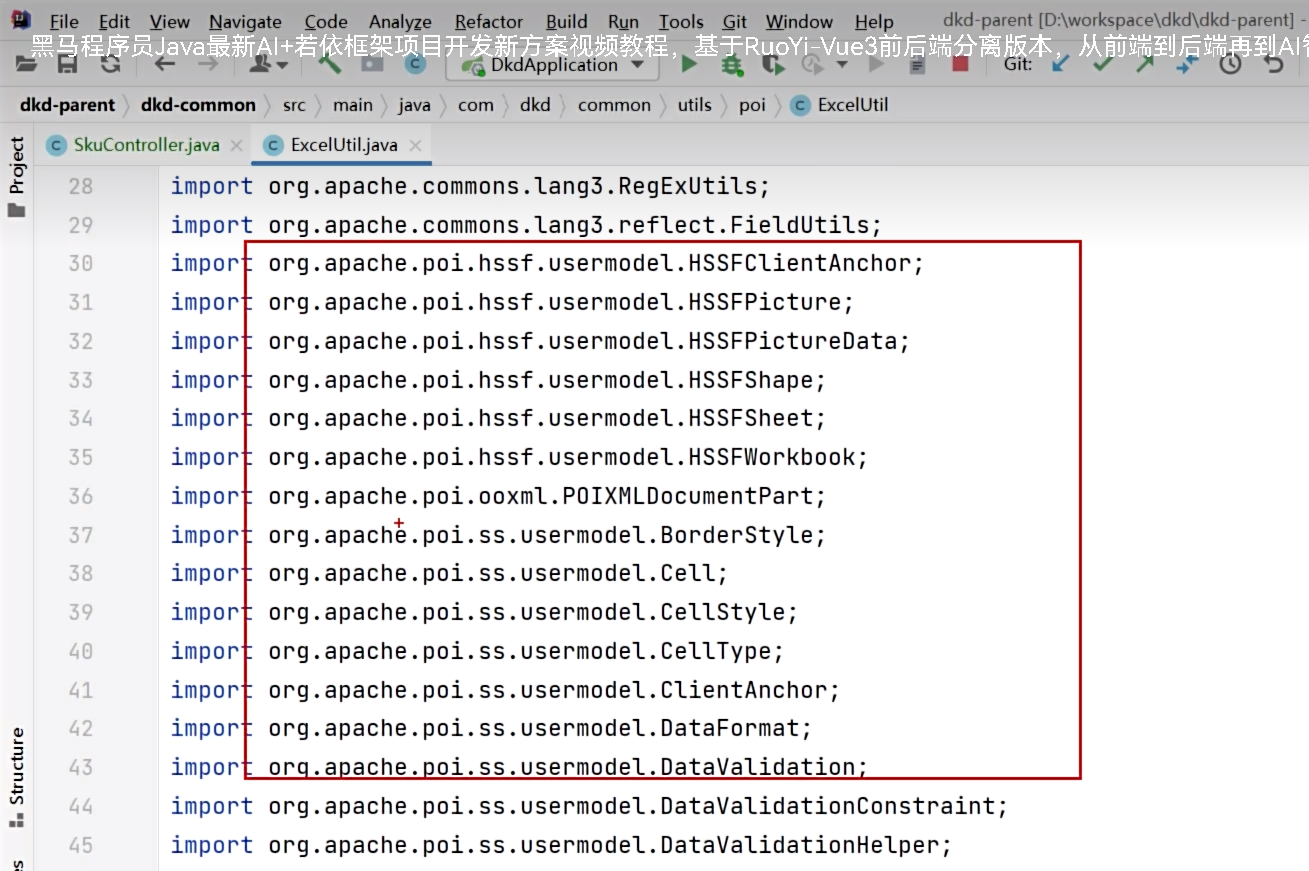Open the Navigate menu

245,22
